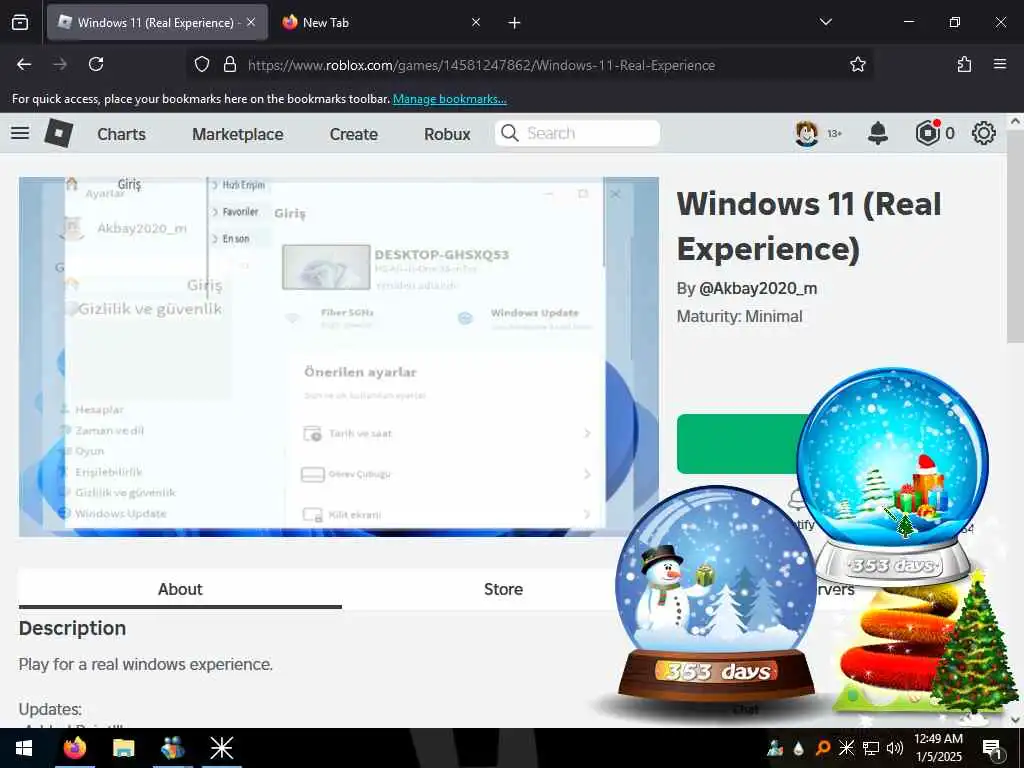Open Roblox notifications bell

(x=878, y=133)
